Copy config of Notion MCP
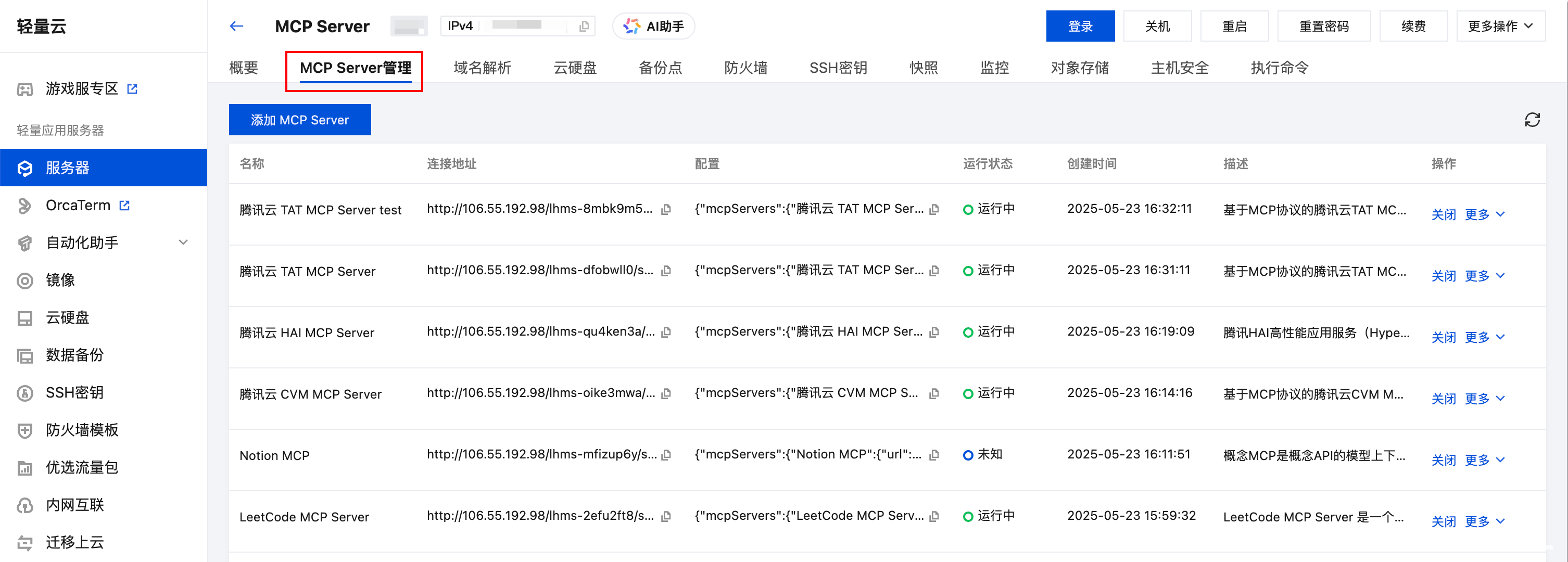The height and width of the screenshot is (562, 1568). [x=934, y=455]
